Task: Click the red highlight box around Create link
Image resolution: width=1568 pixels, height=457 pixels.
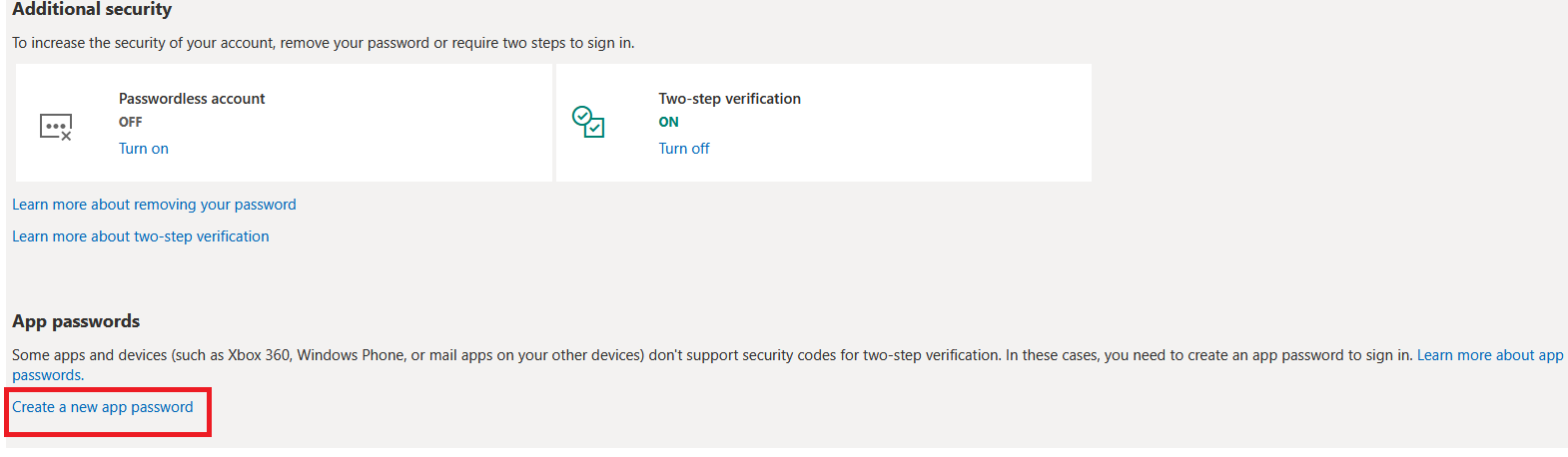Action: pos(204,429)
